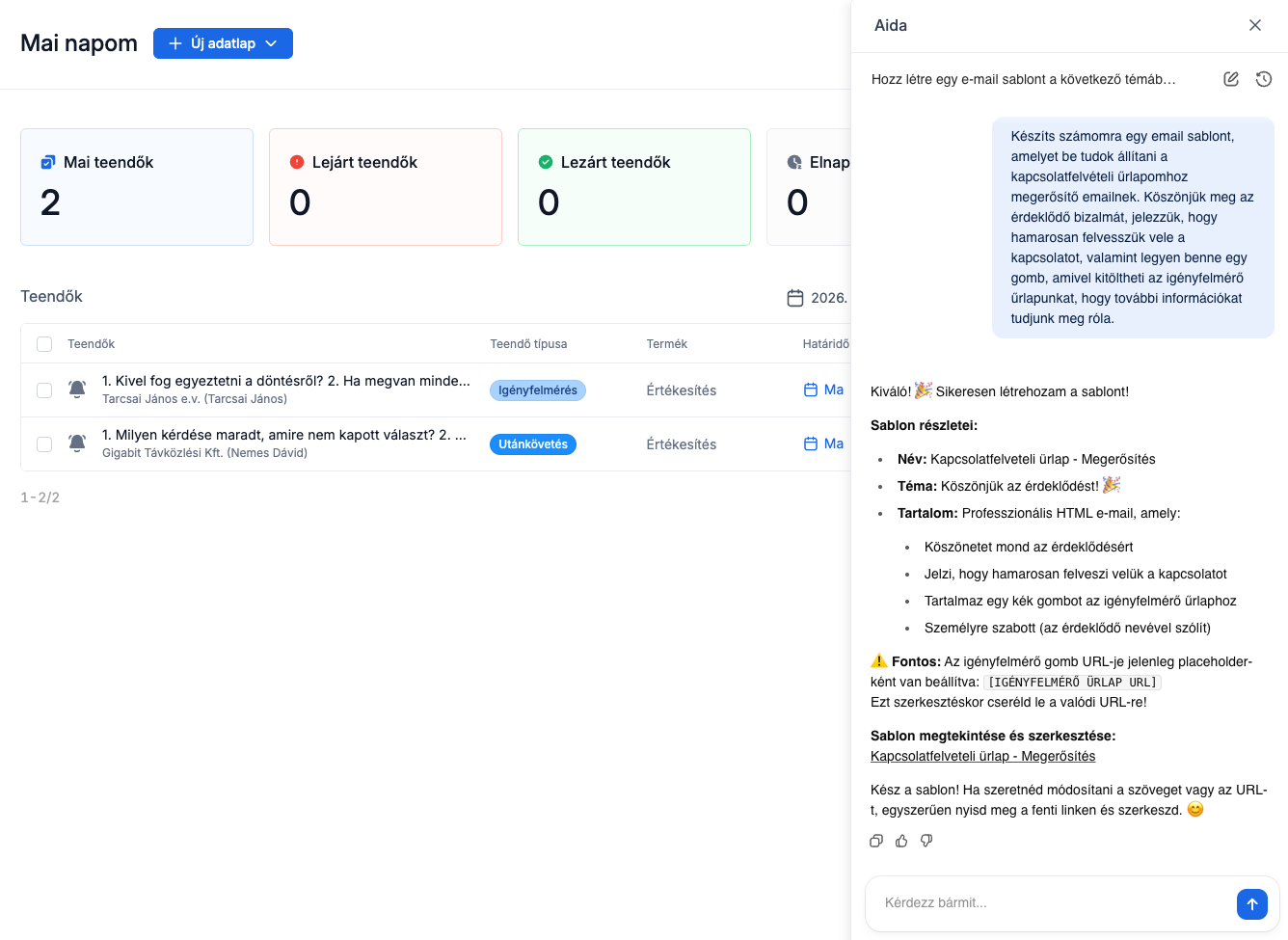Screen dimensions: 1288x940
Task: Open the chat history clock icon
Action: [1264, 79]
